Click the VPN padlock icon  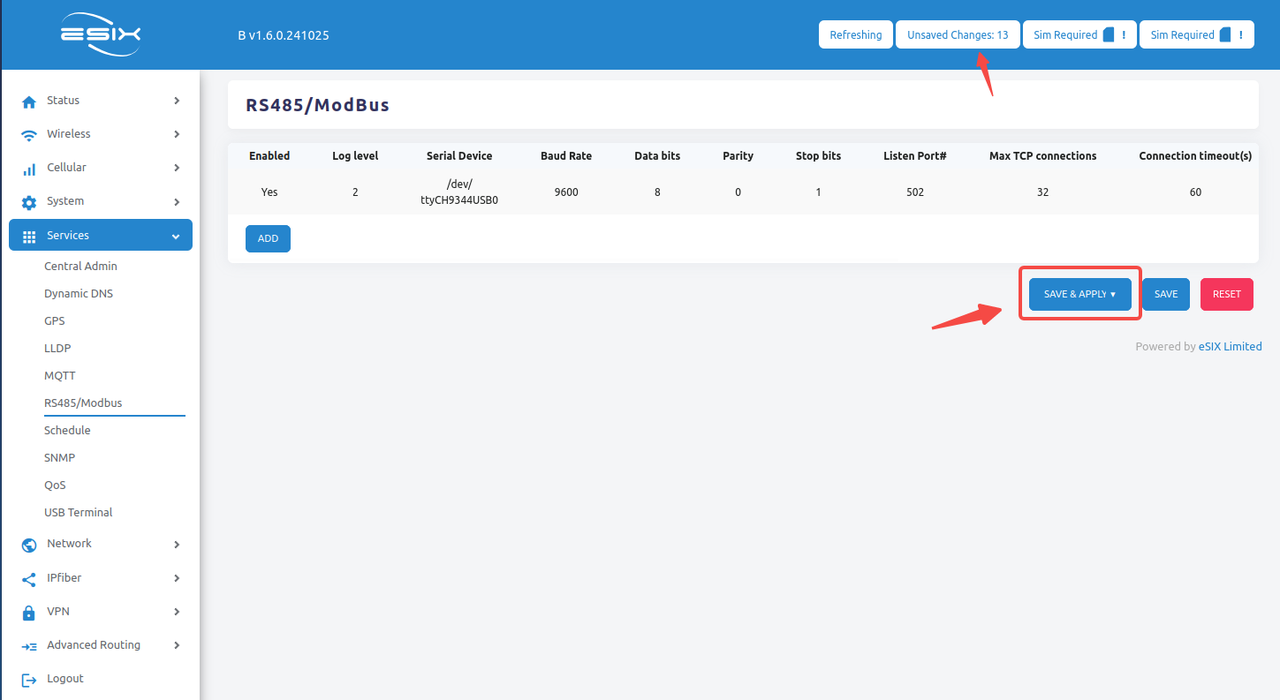point(29,612)
